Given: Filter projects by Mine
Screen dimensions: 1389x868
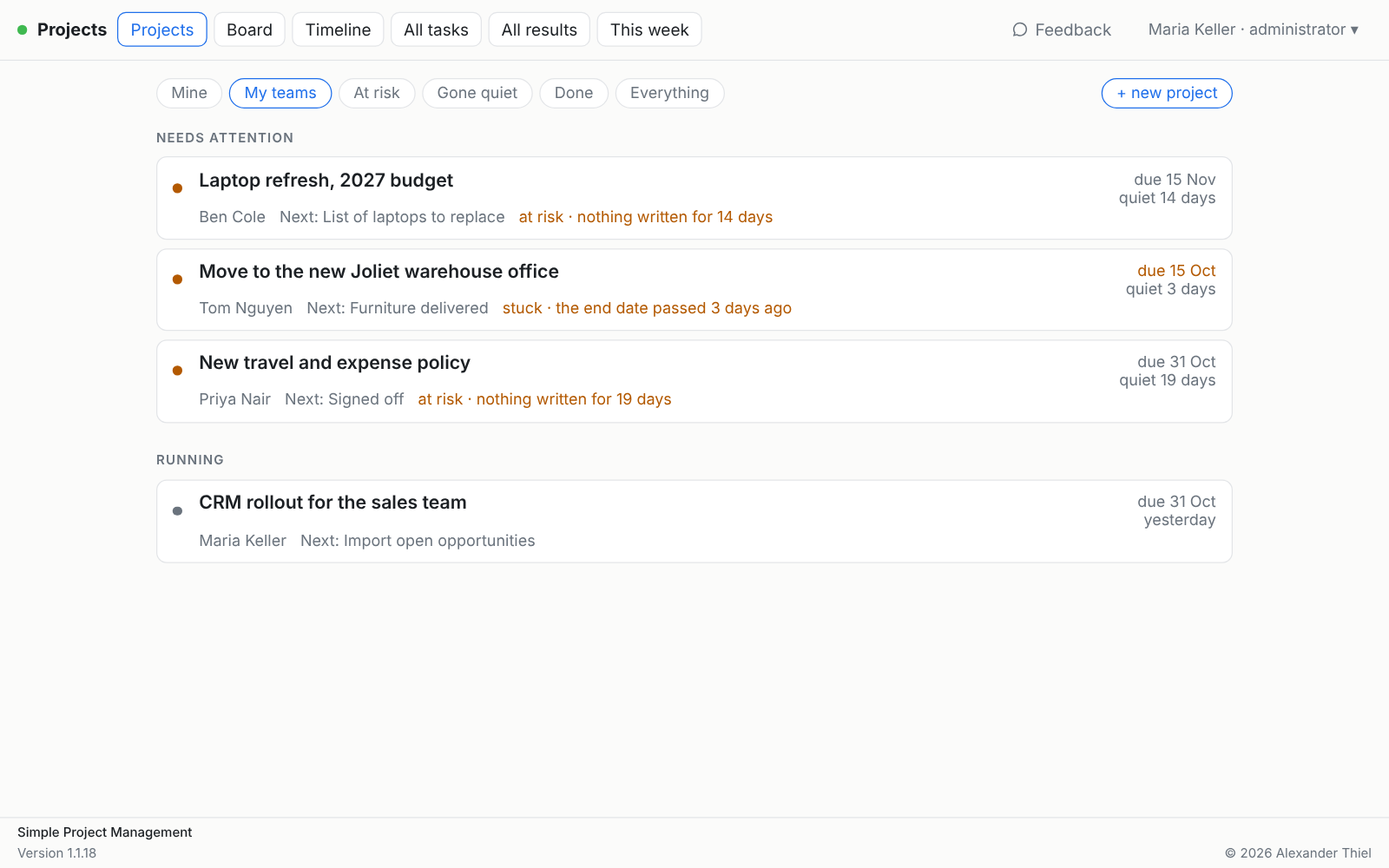Looking at the screenshot, I should click(189, 93).
